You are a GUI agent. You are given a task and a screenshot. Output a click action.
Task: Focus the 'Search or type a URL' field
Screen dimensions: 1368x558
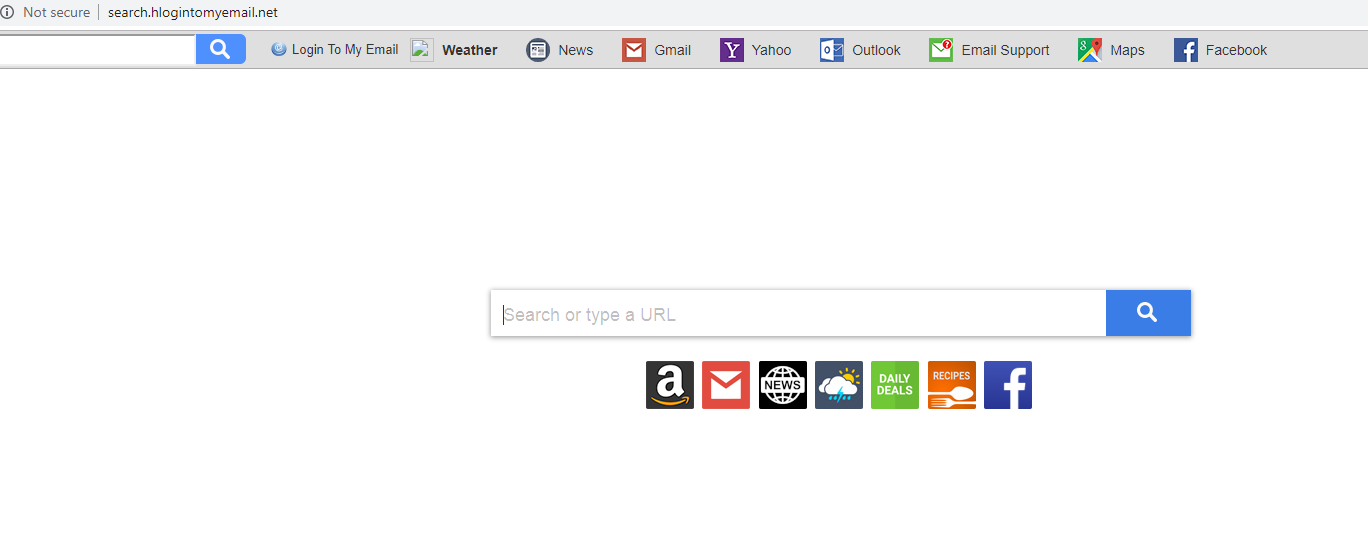(798, 313)
